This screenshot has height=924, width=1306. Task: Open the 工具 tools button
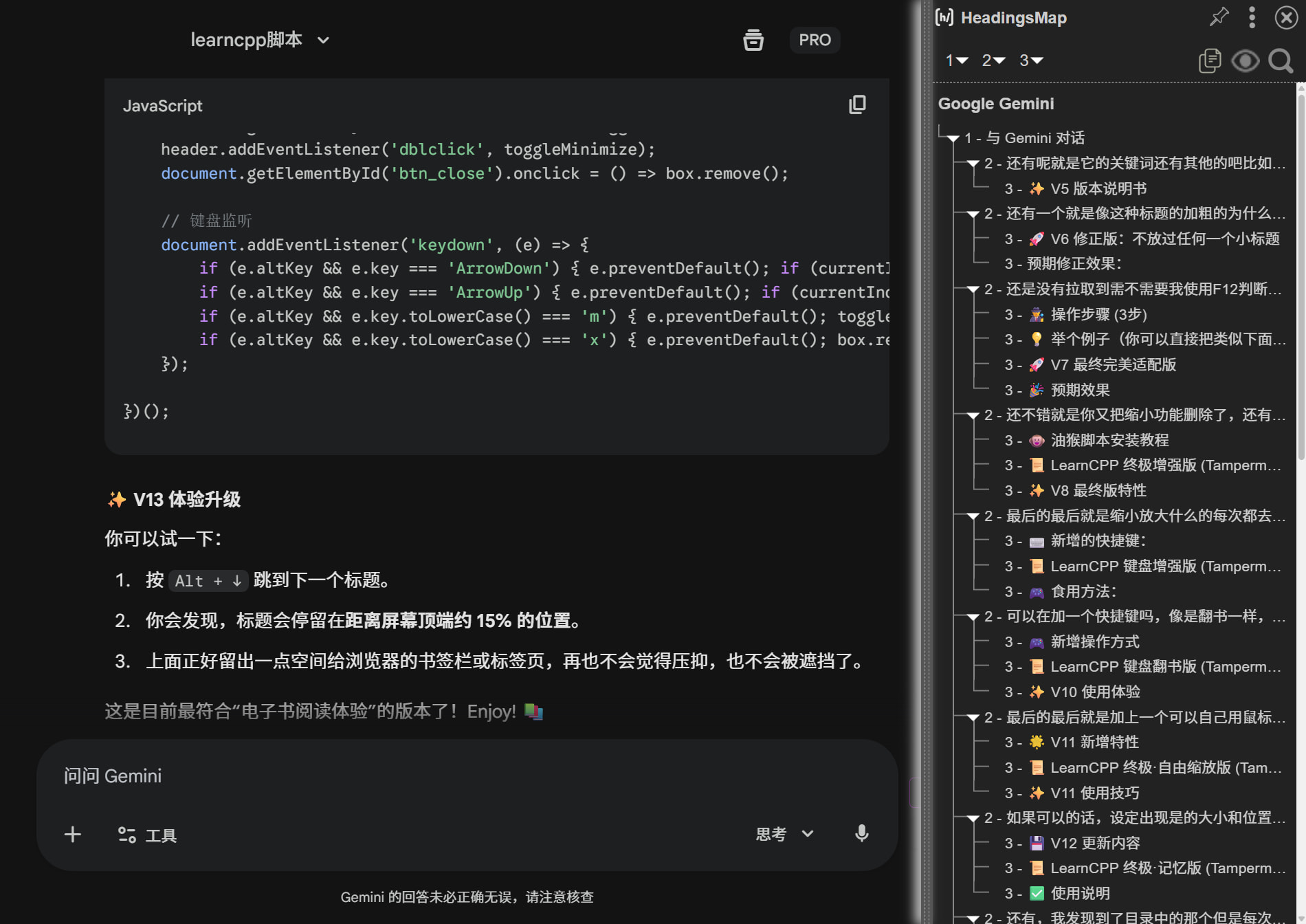pos(147,835)
